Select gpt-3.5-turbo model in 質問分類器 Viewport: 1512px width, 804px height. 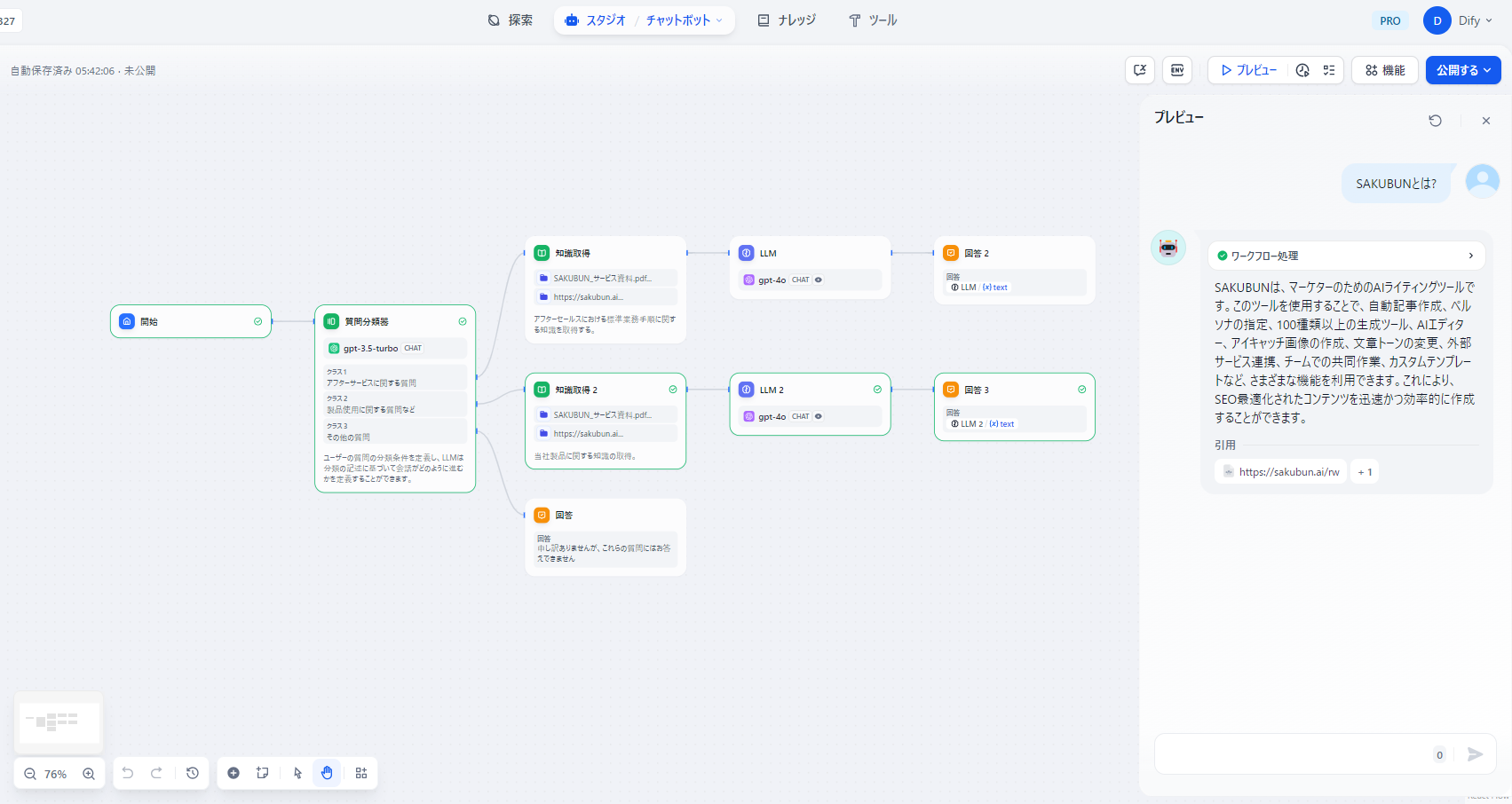pos(395,348)
